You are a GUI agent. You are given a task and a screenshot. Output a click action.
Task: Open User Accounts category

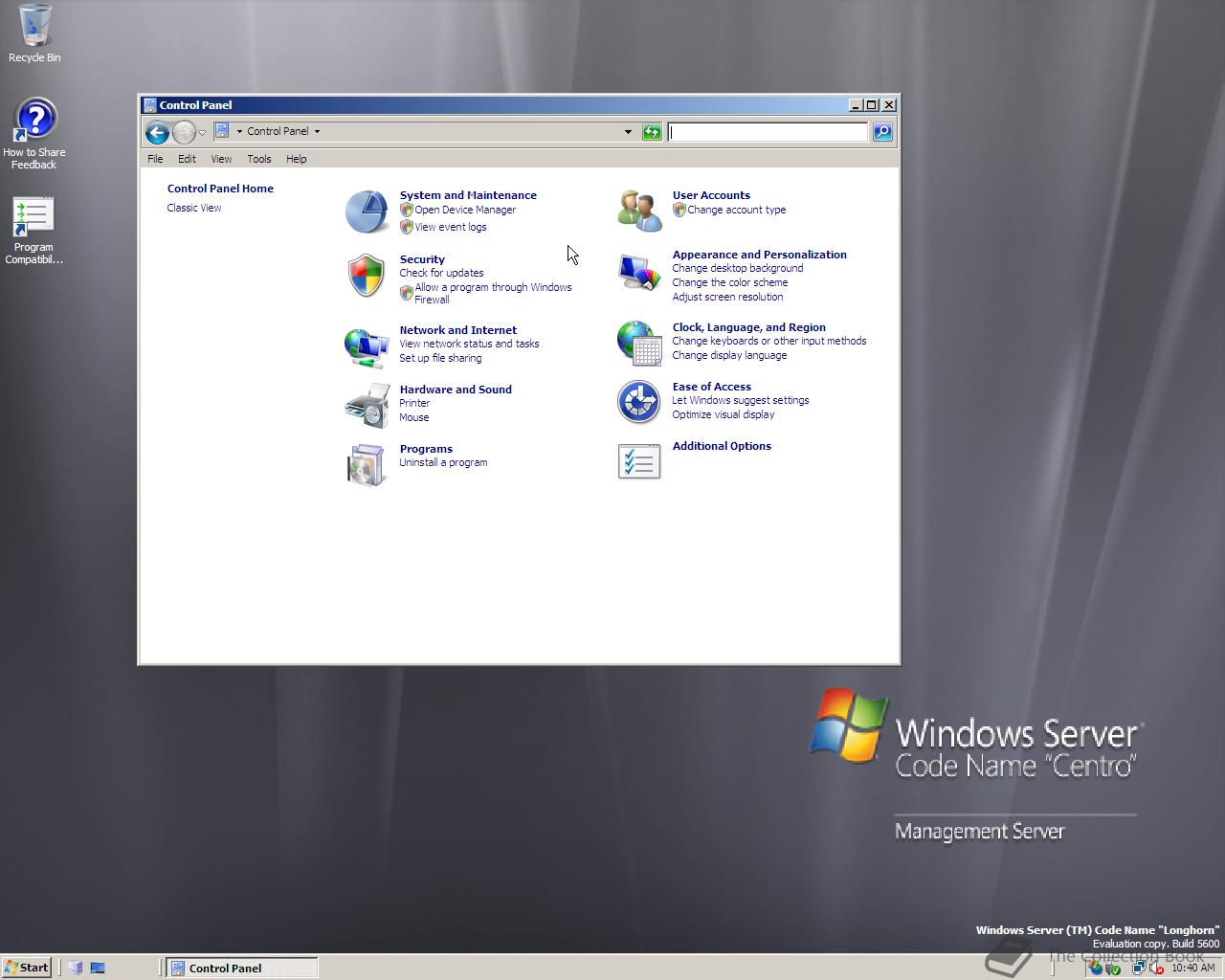tap(711, 195)
